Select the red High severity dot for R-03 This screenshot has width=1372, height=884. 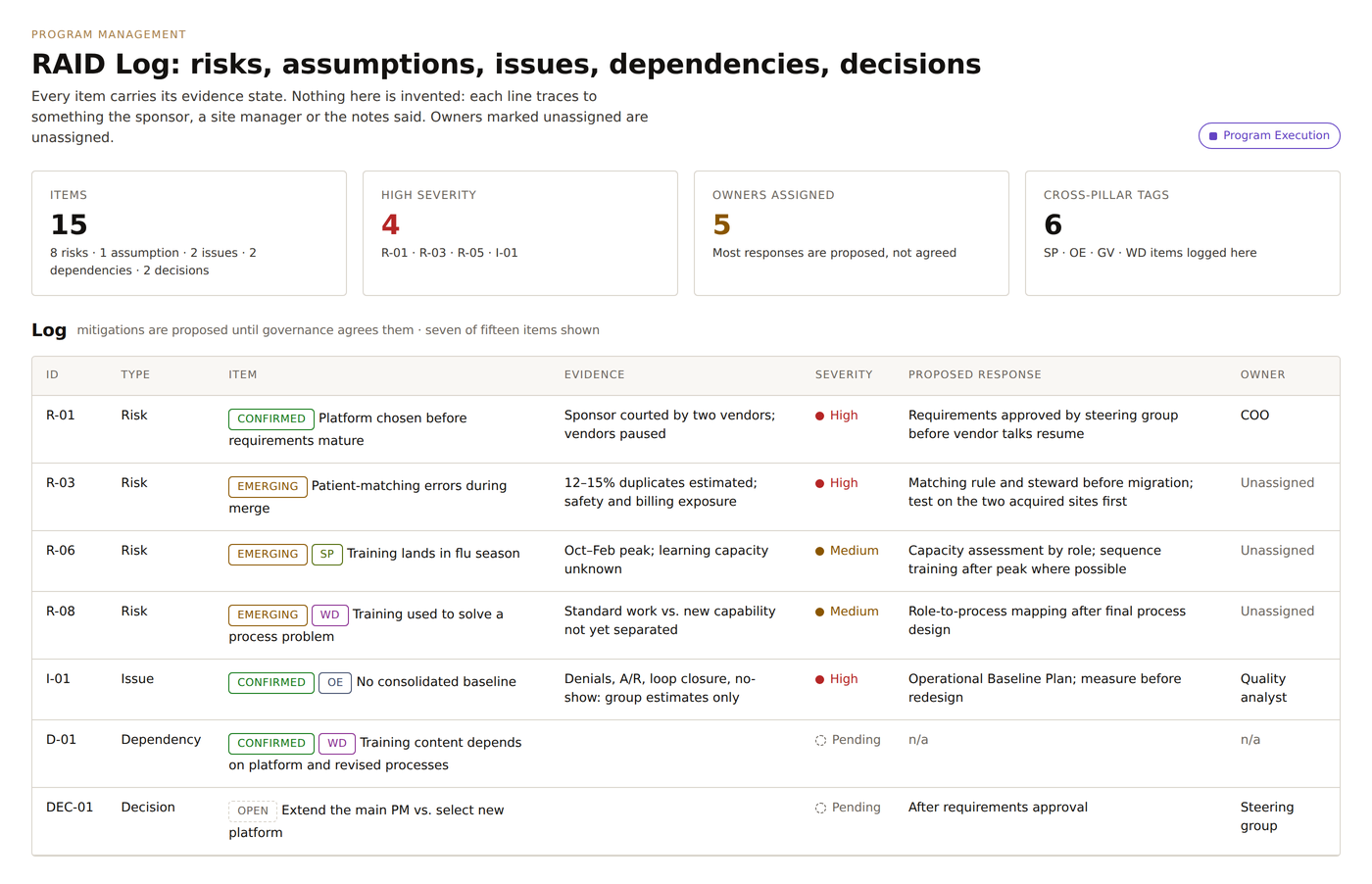pos(819,483)
